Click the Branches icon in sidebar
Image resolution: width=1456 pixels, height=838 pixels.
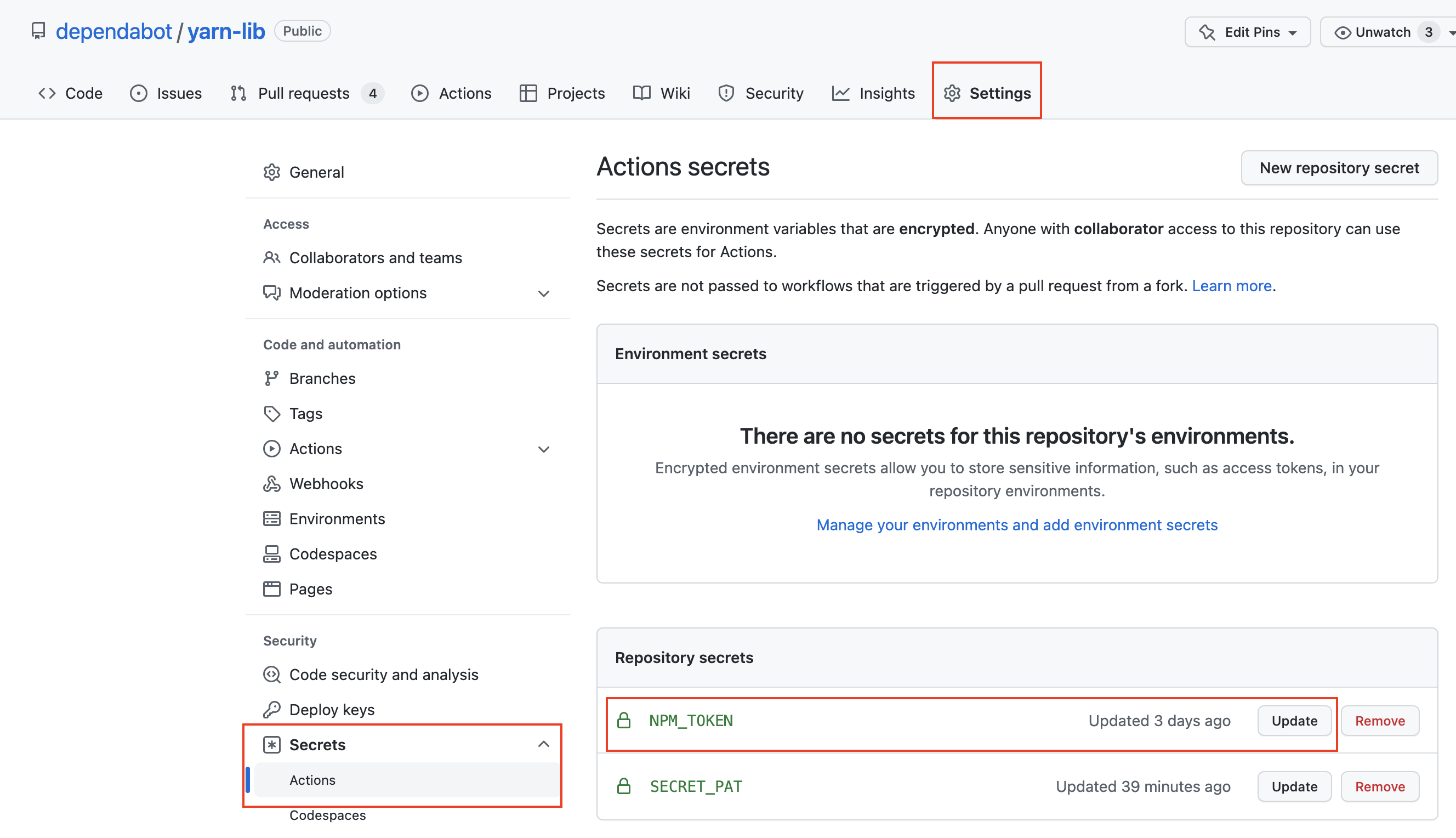271,379
